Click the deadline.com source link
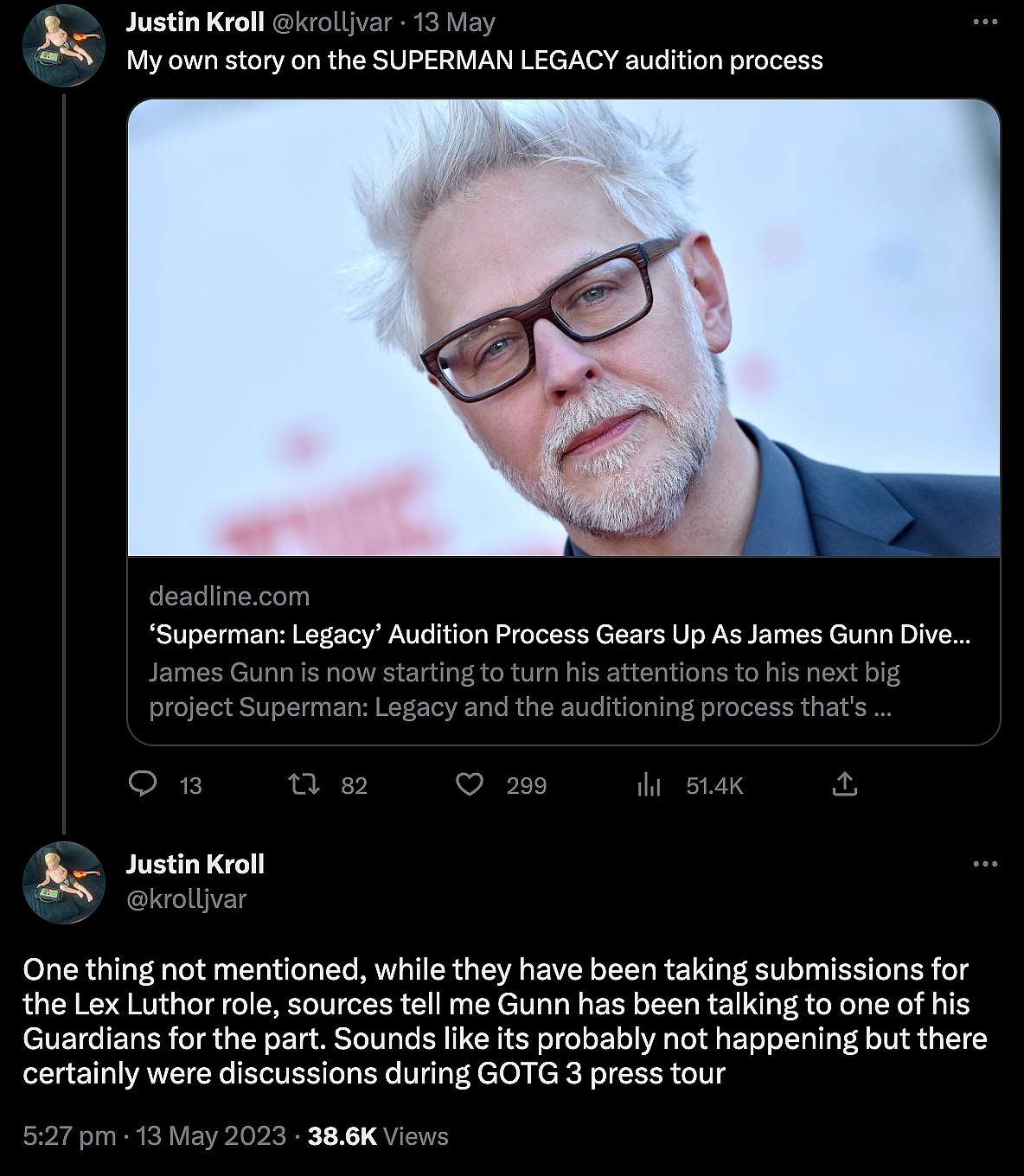Screen dimensions: 1024x1176 point(229,596)
